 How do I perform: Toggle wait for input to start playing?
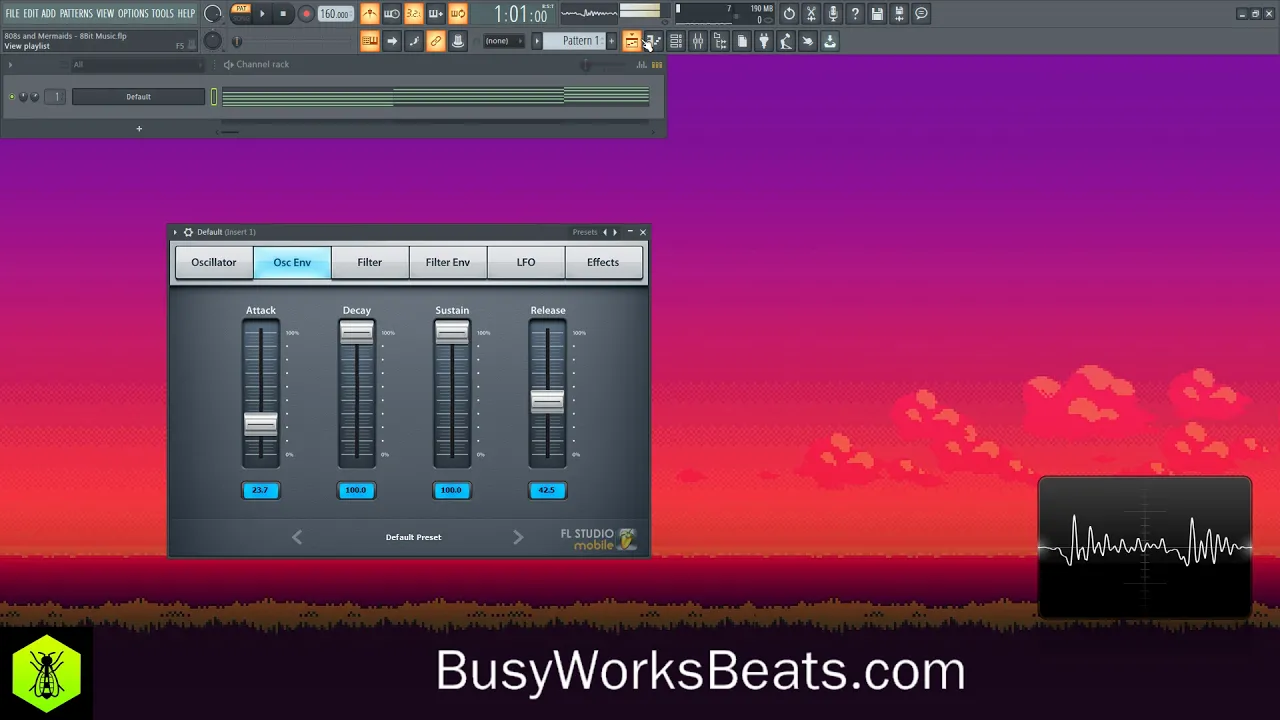coord(392,14)
